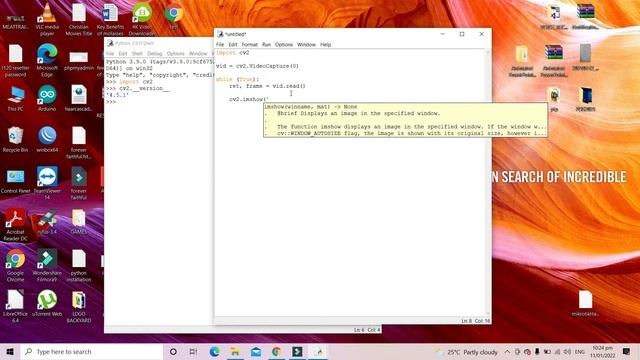The width and height of the screenshot is (640, 360).
Task: Open the Recycle Bin
Action: click(x=15, y=140)
